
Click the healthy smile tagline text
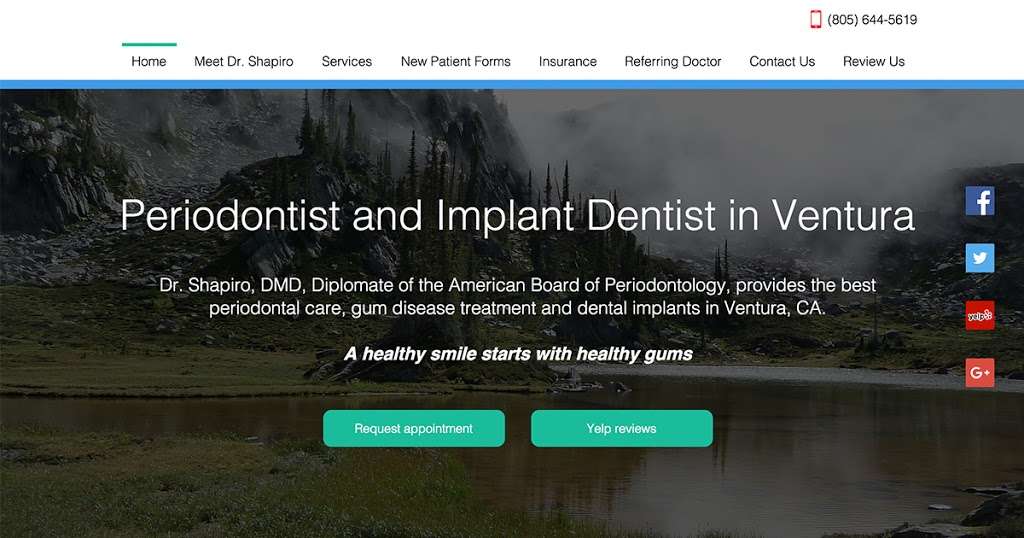pos(518,354)
